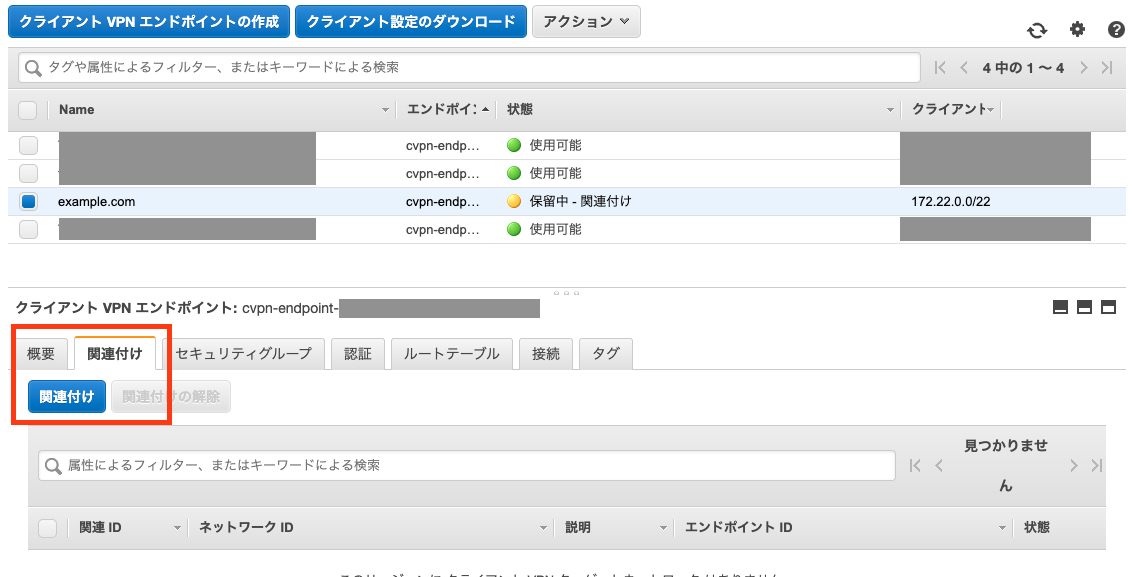Image resolution: width=1132 pixels, height=577 pixels.
Task: Click the 関連付け button
Action: (x=64, y=396)
